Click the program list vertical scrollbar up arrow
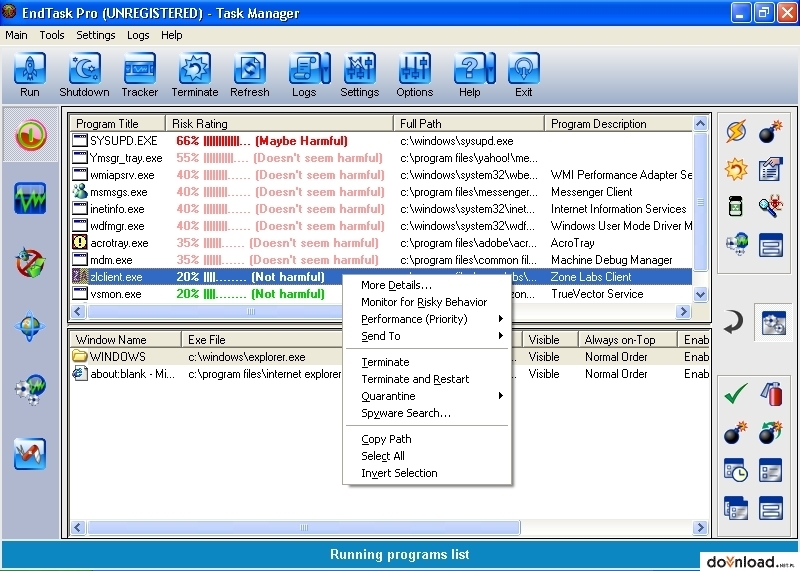800x571 pixels. pyautogui.click(x=701, y=123)
